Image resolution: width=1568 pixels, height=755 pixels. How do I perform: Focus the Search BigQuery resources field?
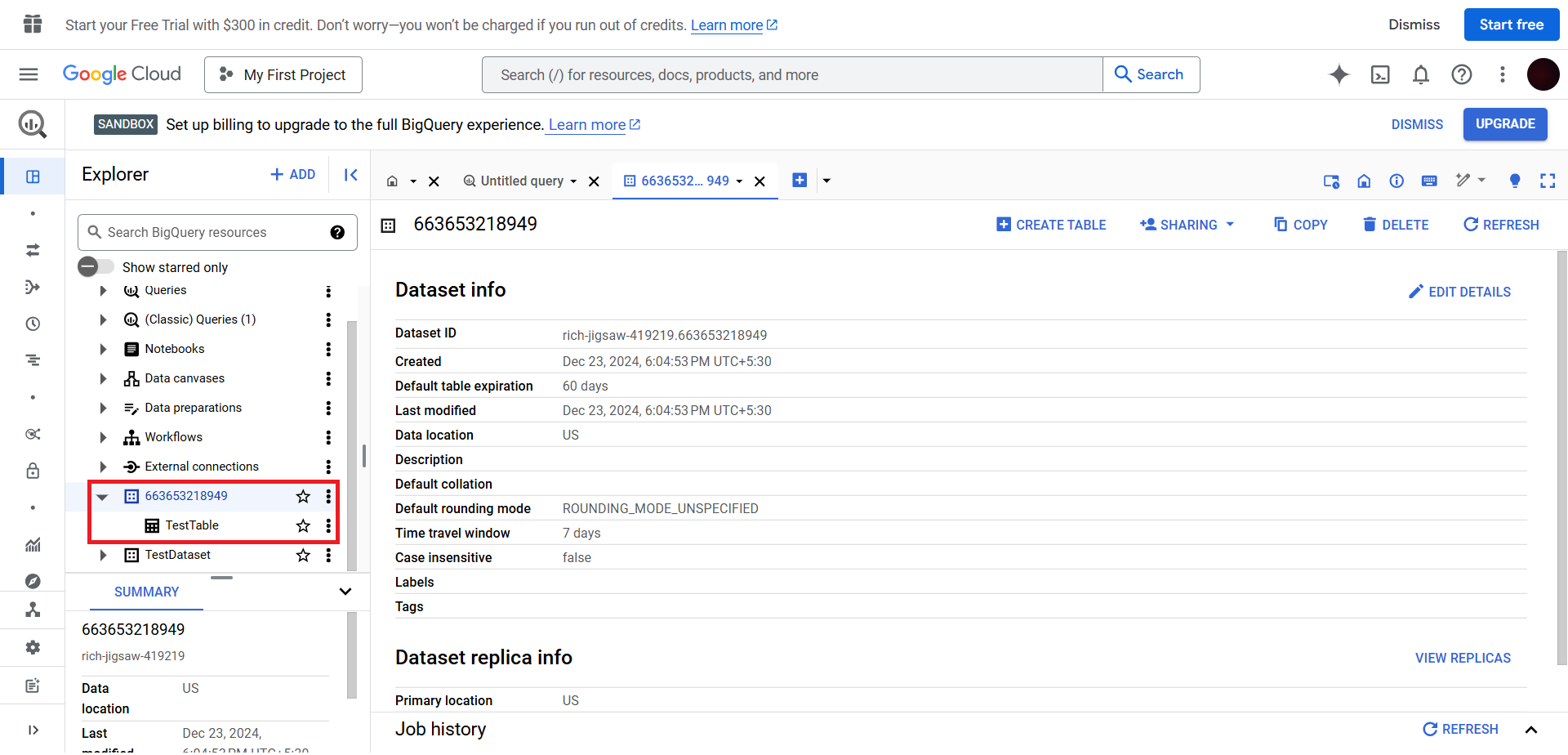tap(217, 233)
